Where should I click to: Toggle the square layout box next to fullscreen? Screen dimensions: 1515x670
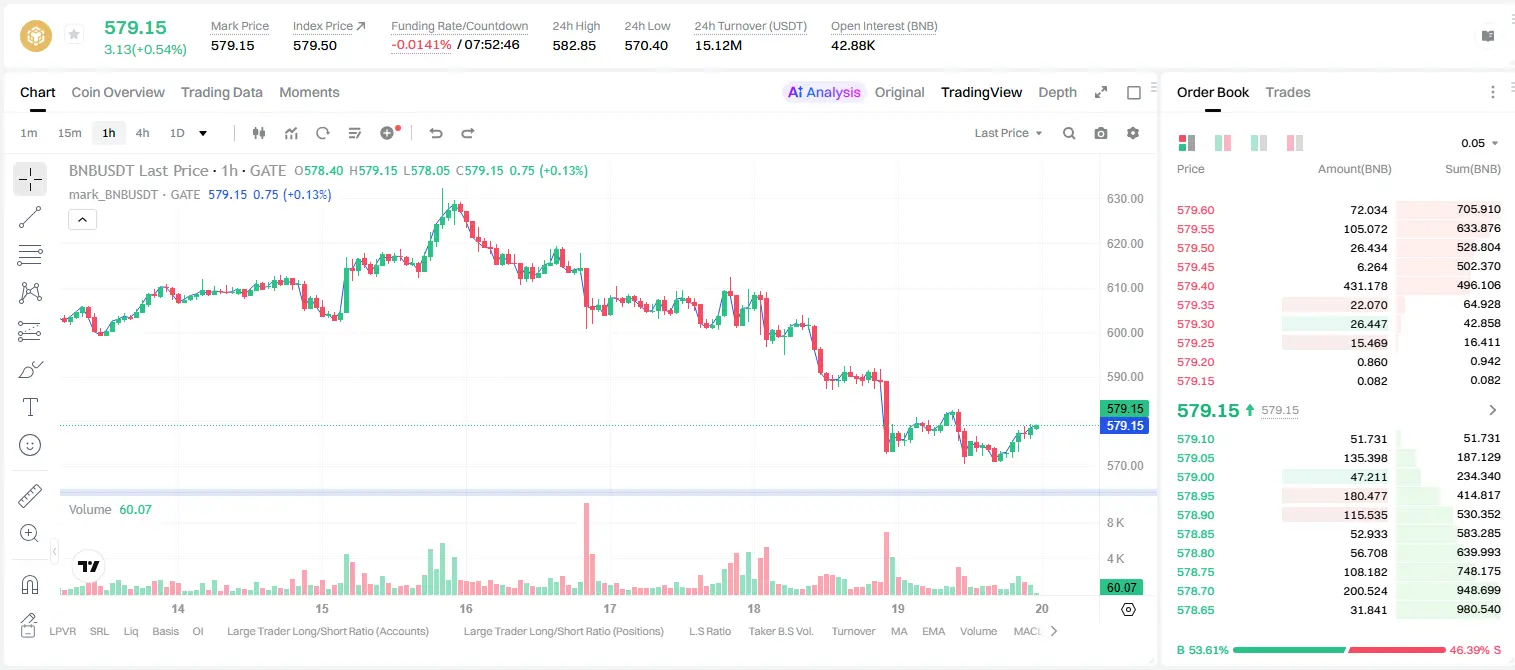(x=1134, y=92)
